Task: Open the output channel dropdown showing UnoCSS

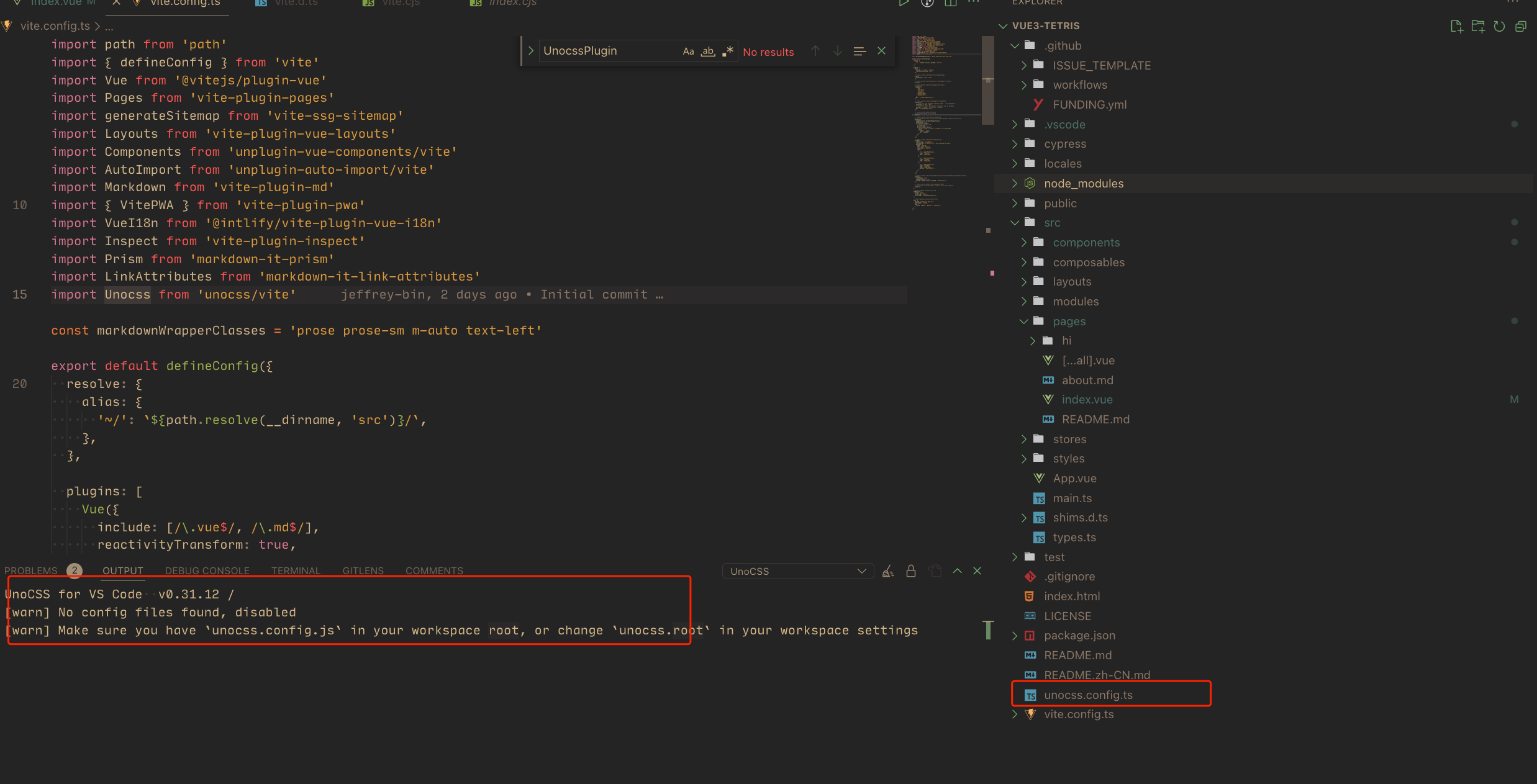Action: (798, 570)
